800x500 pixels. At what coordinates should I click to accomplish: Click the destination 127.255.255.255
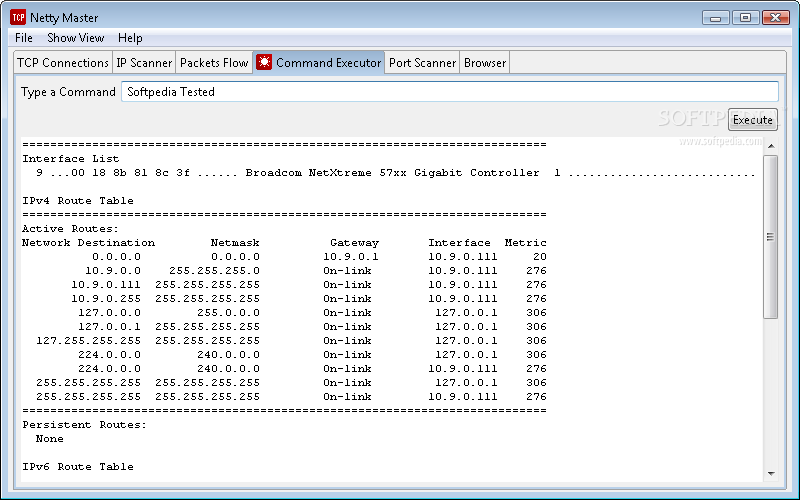click(x=88, y=341)
